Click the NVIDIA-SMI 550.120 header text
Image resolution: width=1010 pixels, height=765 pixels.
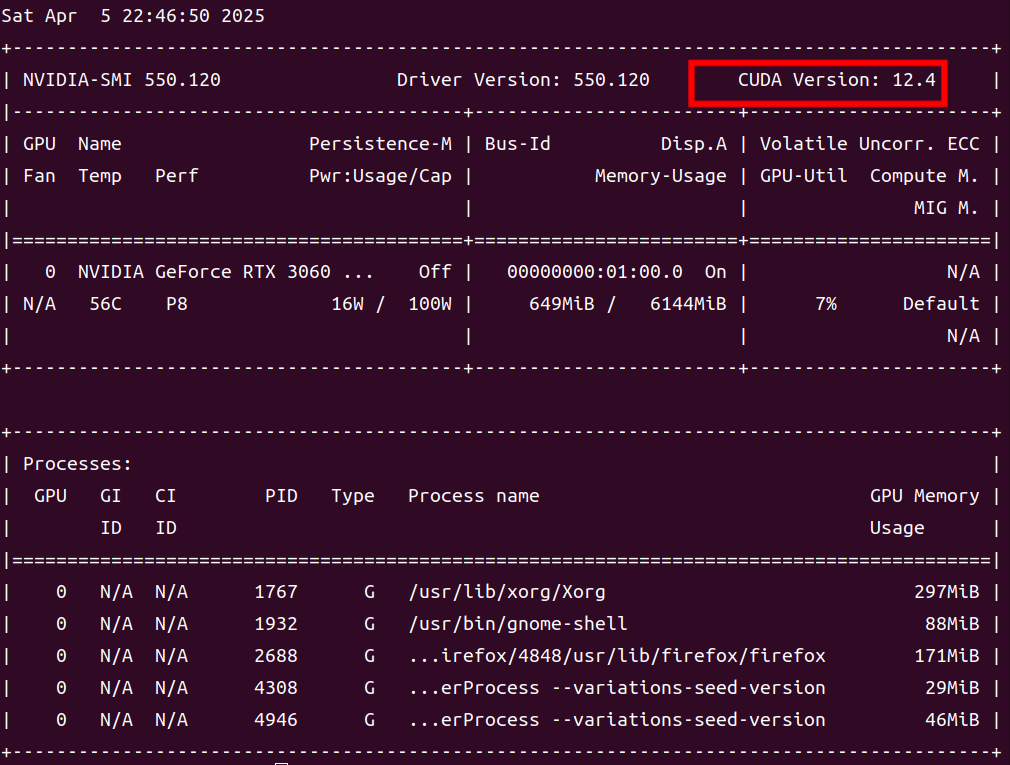point(122,80)
